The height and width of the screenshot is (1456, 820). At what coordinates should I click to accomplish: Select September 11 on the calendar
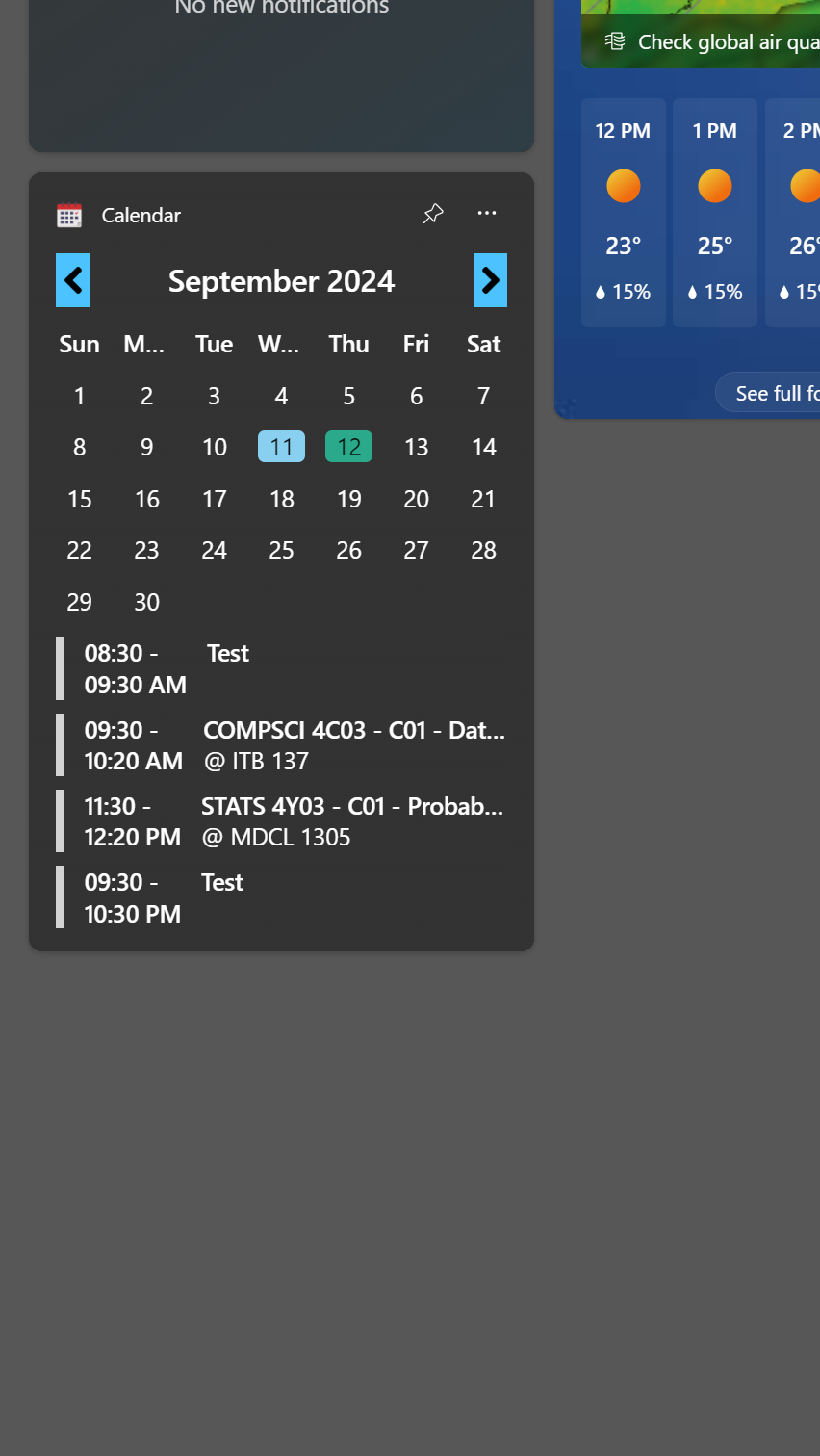pos(281,446)
